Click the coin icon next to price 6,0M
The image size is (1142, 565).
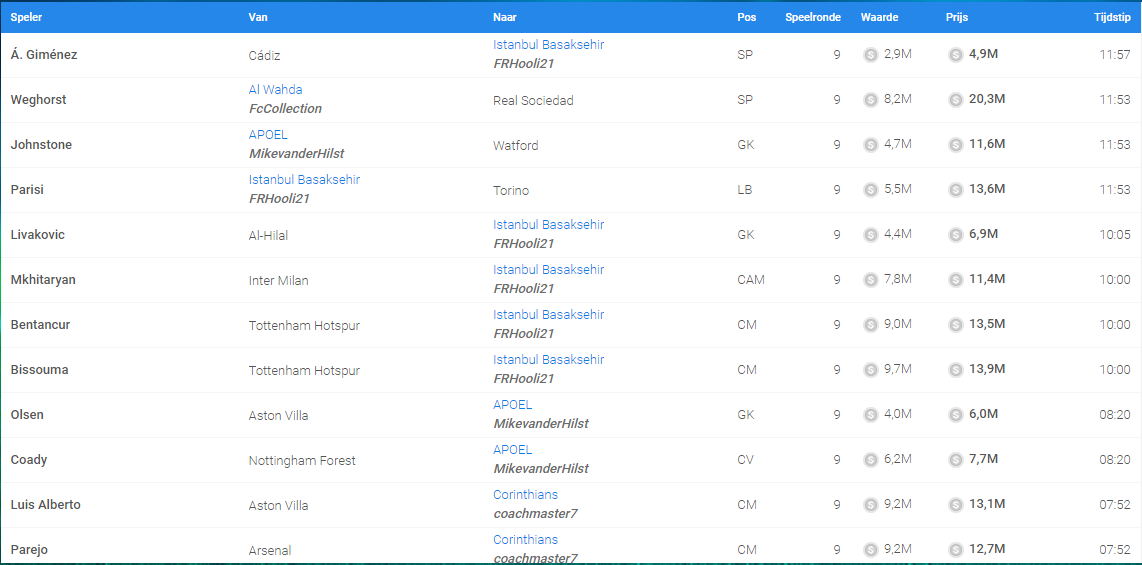coord(956,415)
